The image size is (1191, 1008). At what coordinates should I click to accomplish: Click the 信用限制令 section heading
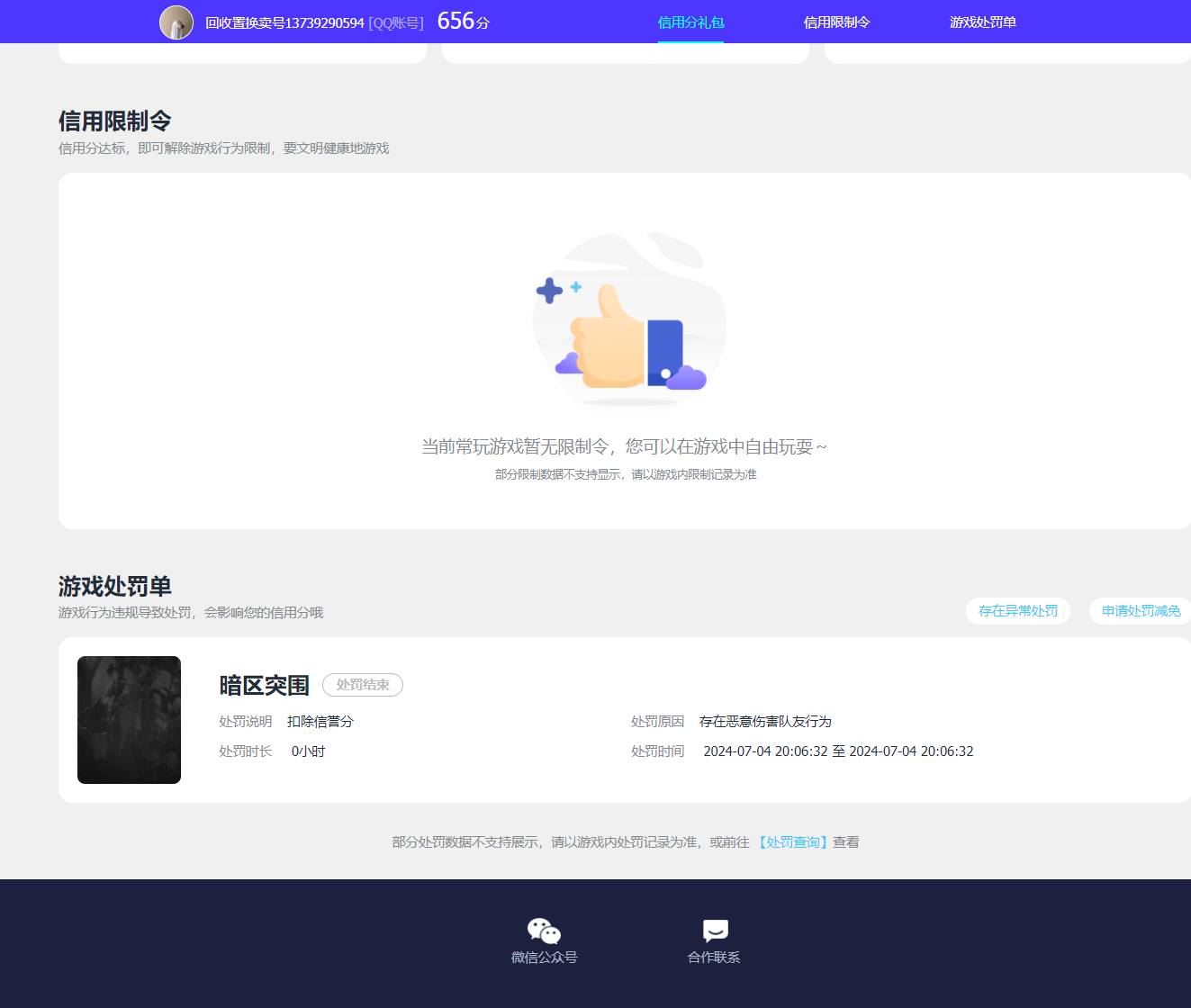pyautogui.click(x=113, y=121)
